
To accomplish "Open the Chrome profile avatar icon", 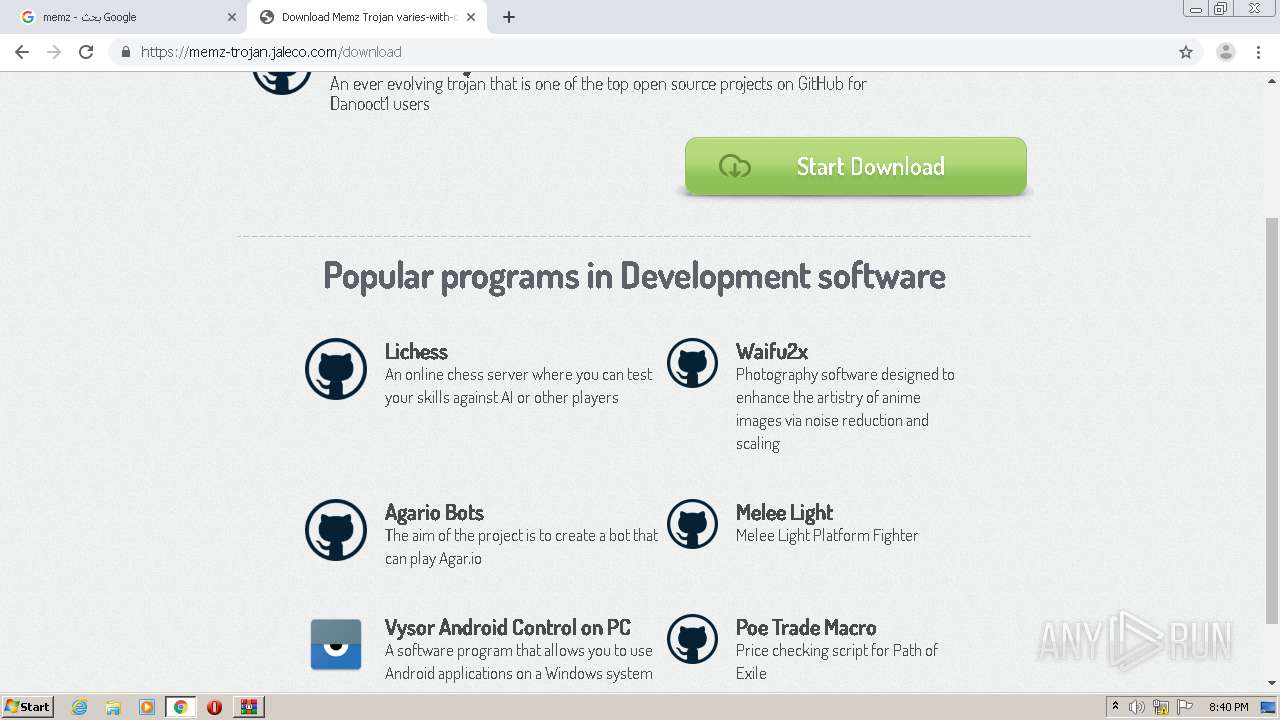I will pos(1226,52).
